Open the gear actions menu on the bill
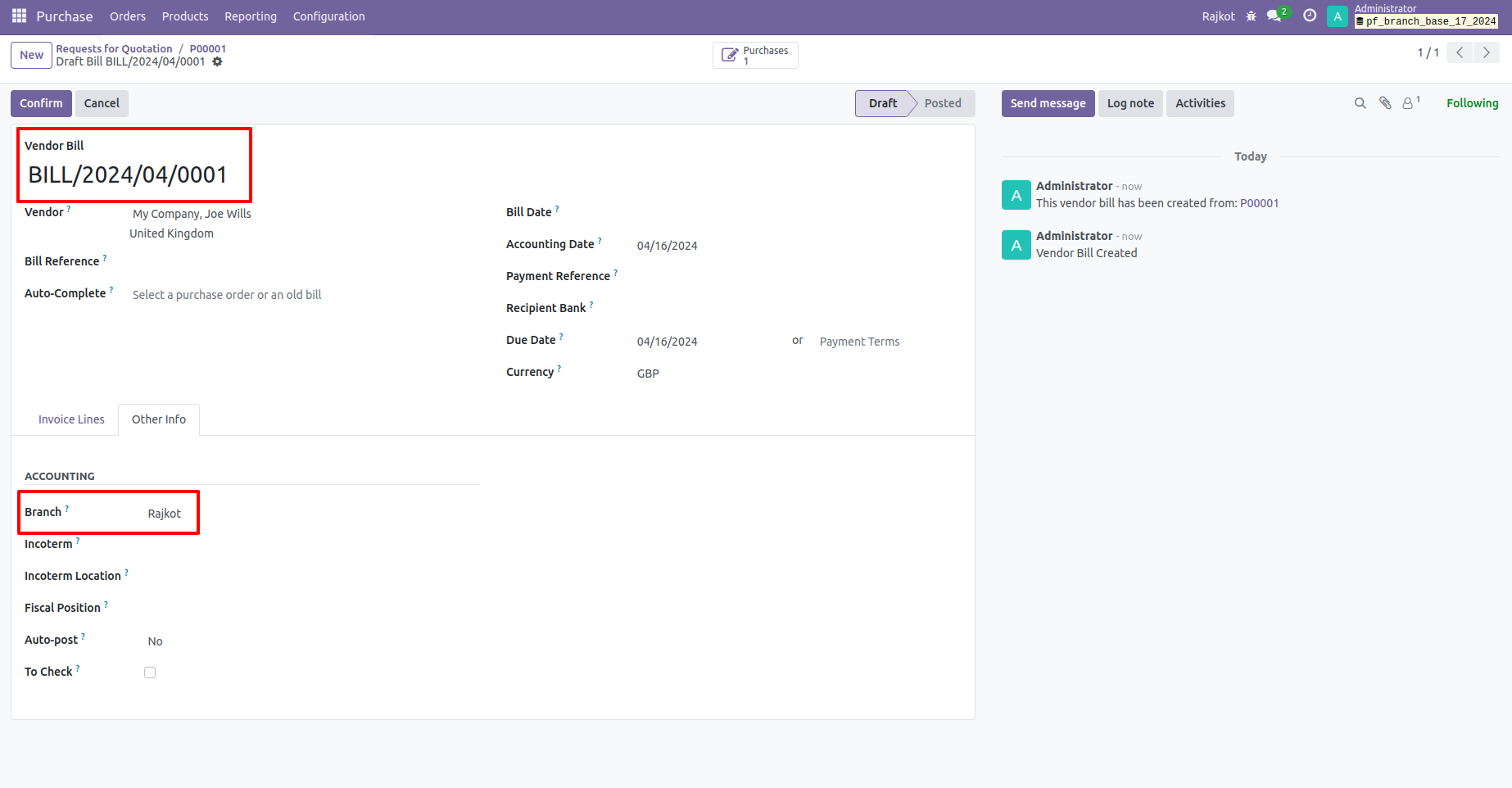This screenshot has height=788, width=1512. (217, 61)
